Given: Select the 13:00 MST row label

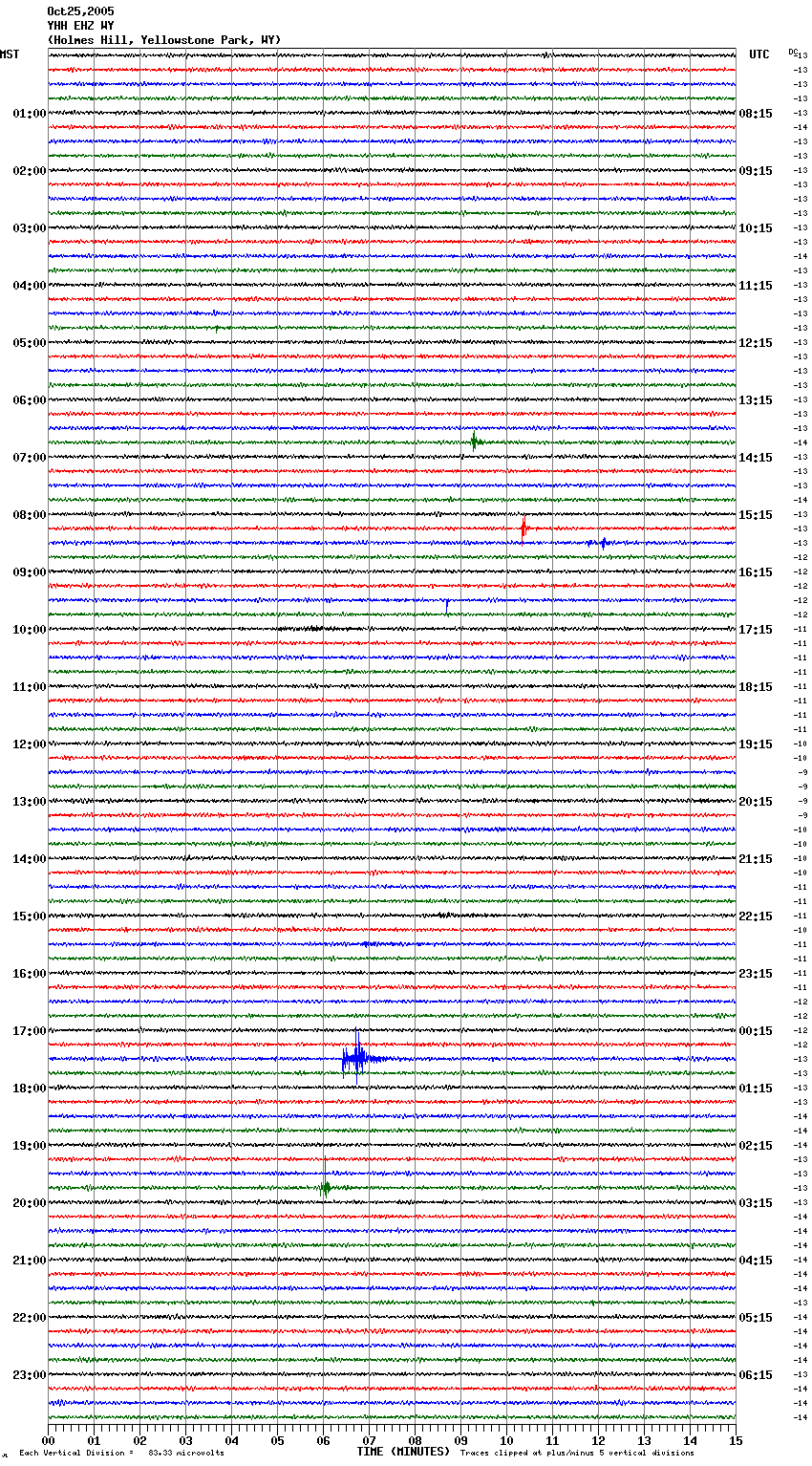Looking at the screenshot, I should [29, 802].
